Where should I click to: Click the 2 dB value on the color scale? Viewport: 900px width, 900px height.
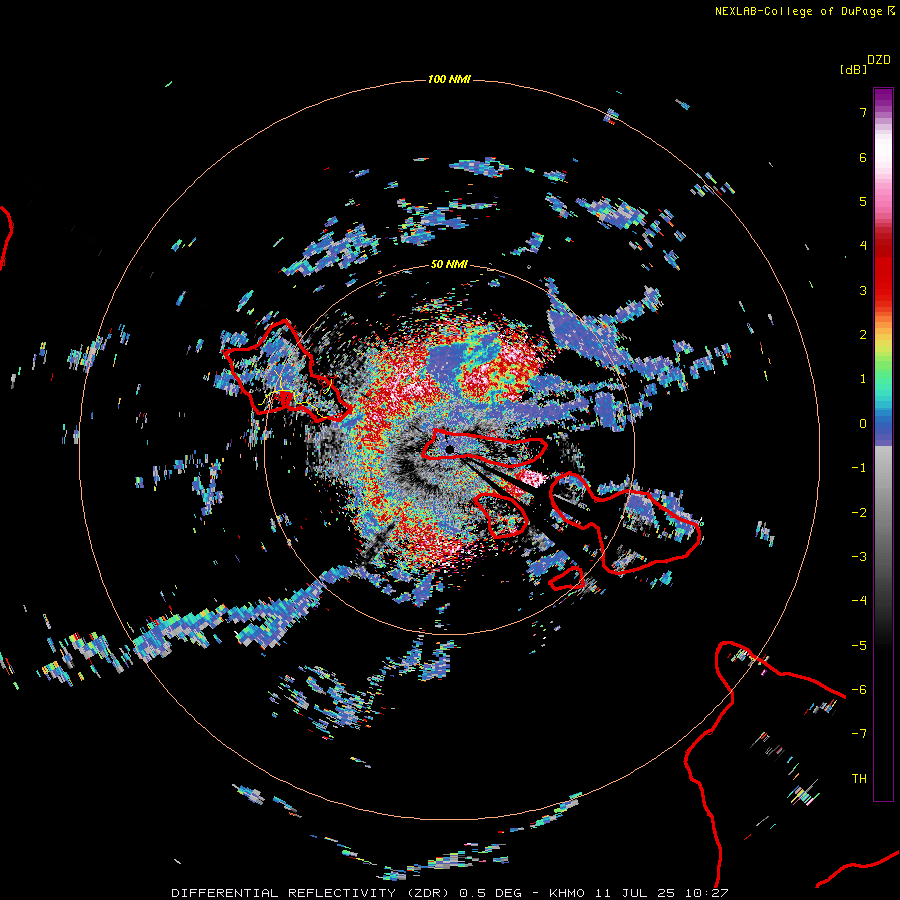coord(863,335)
